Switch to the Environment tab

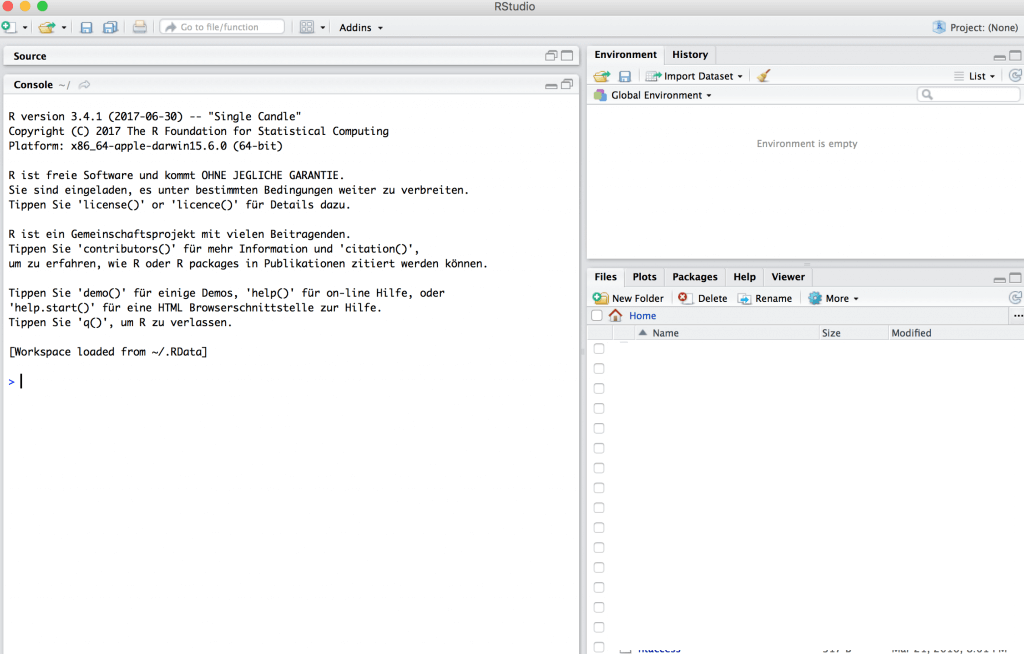pos(626,54)
